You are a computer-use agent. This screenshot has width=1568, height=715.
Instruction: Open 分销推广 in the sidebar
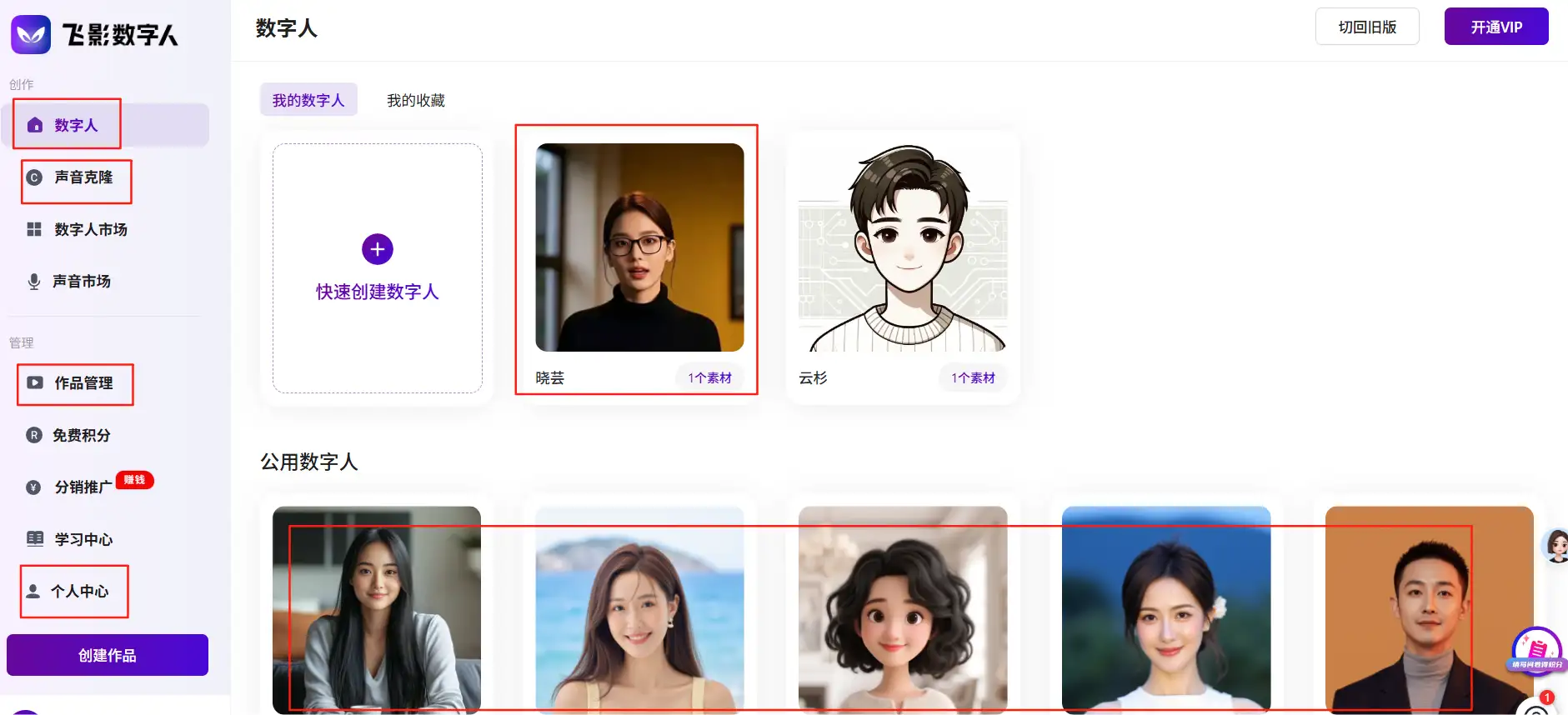83,487
